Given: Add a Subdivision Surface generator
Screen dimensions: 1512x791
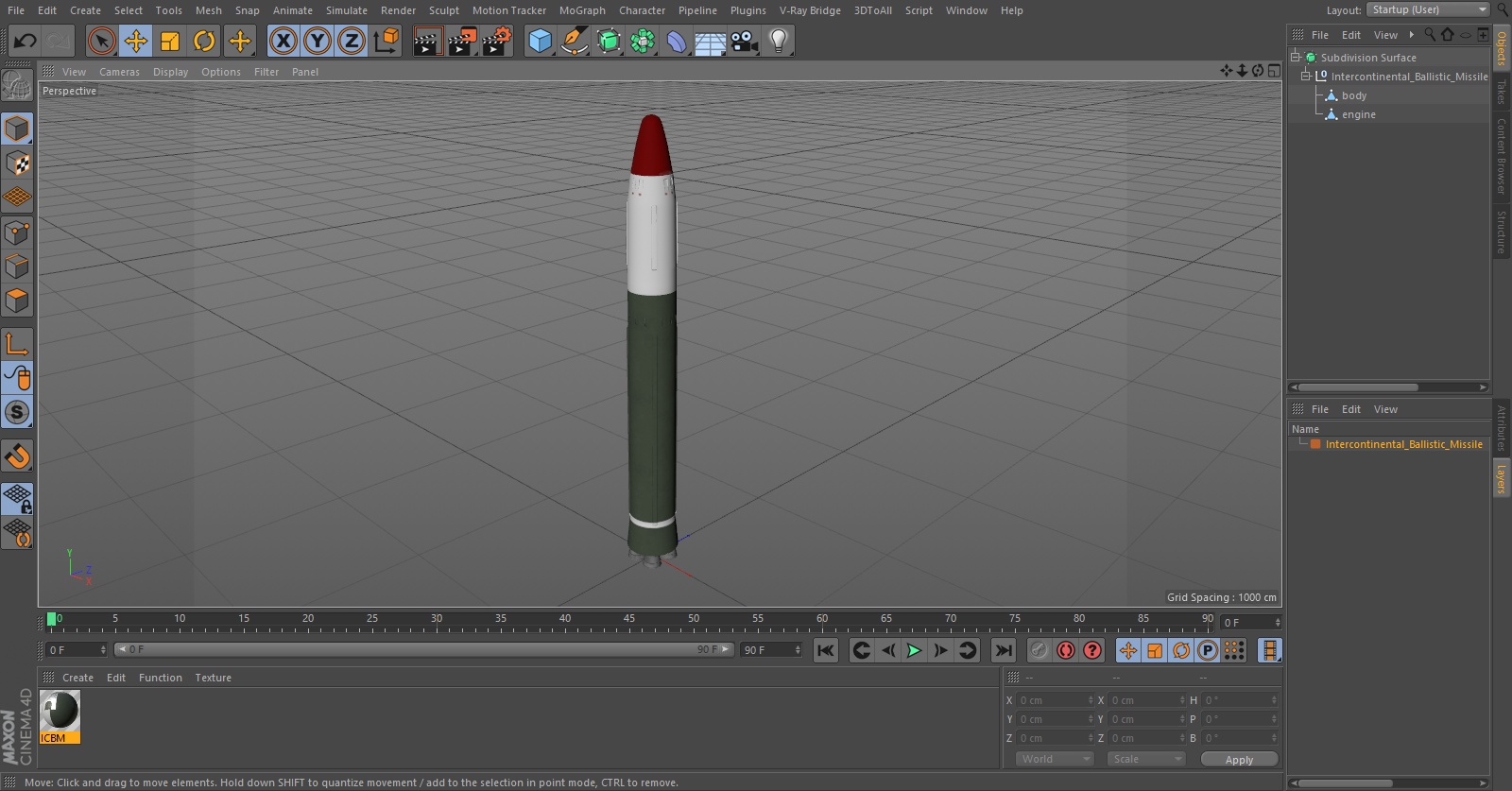Looking at the screenshot, I should tap(609, 41).
